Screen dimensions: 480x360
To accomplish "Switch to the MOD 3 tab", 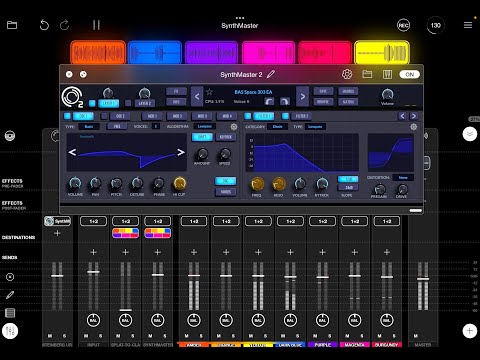I will point(202,116).
